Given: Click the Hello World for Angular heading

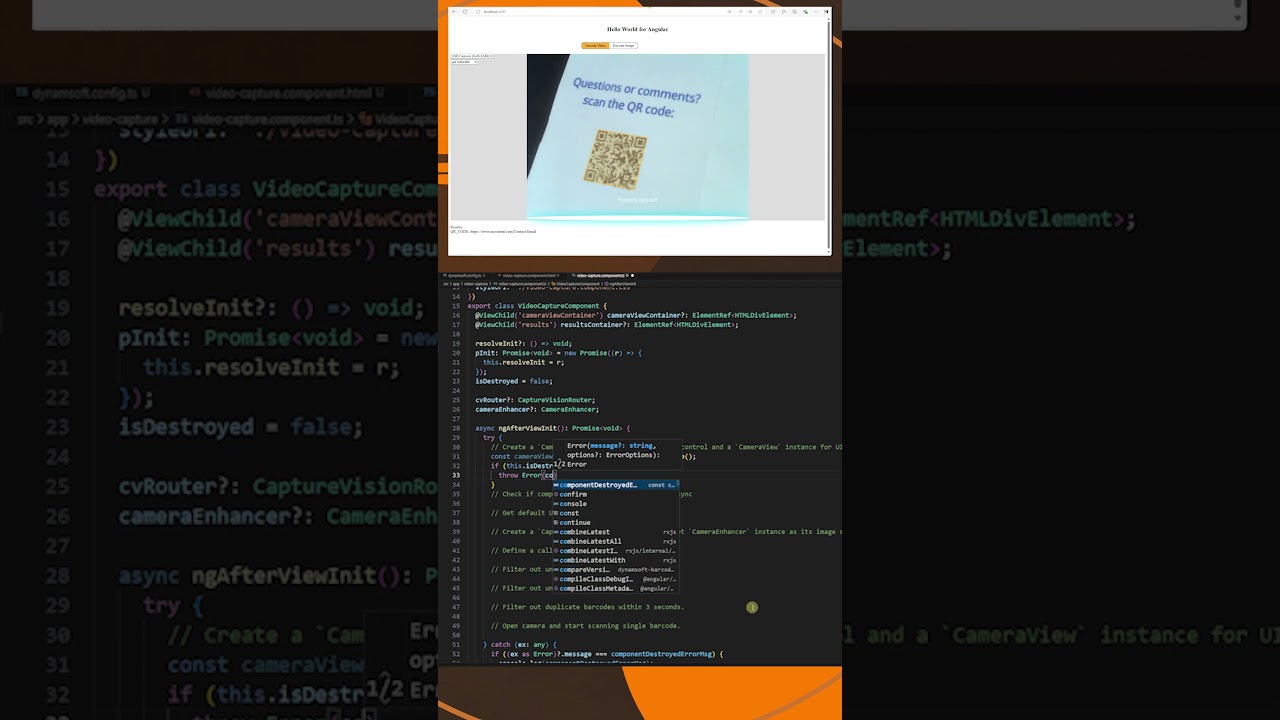Looking at the screenshot, I should click(x=637, y=29).
